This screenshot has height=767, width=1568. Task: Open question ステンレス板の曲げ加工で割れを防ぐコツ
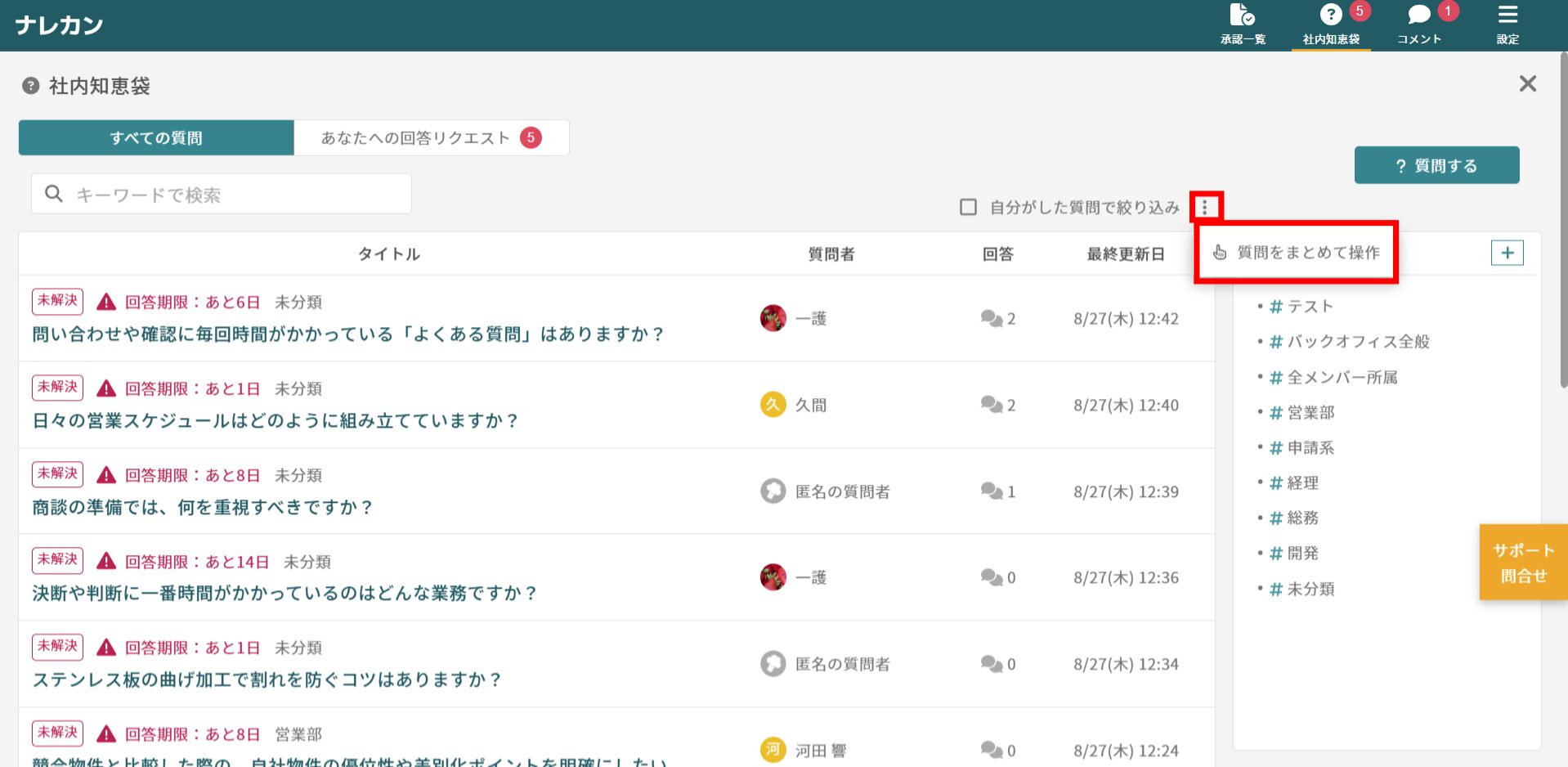point(267,680)
